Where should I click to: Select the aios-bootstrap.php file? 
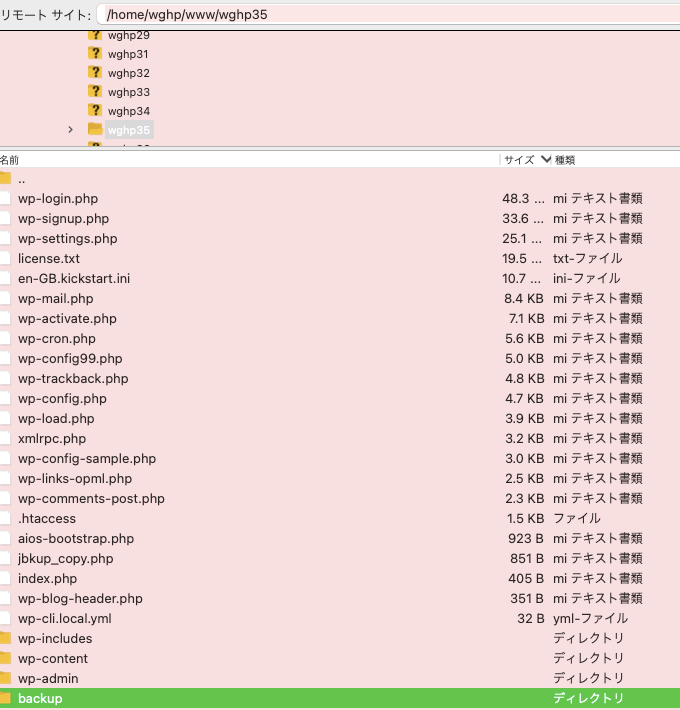(x=76, y=539)
